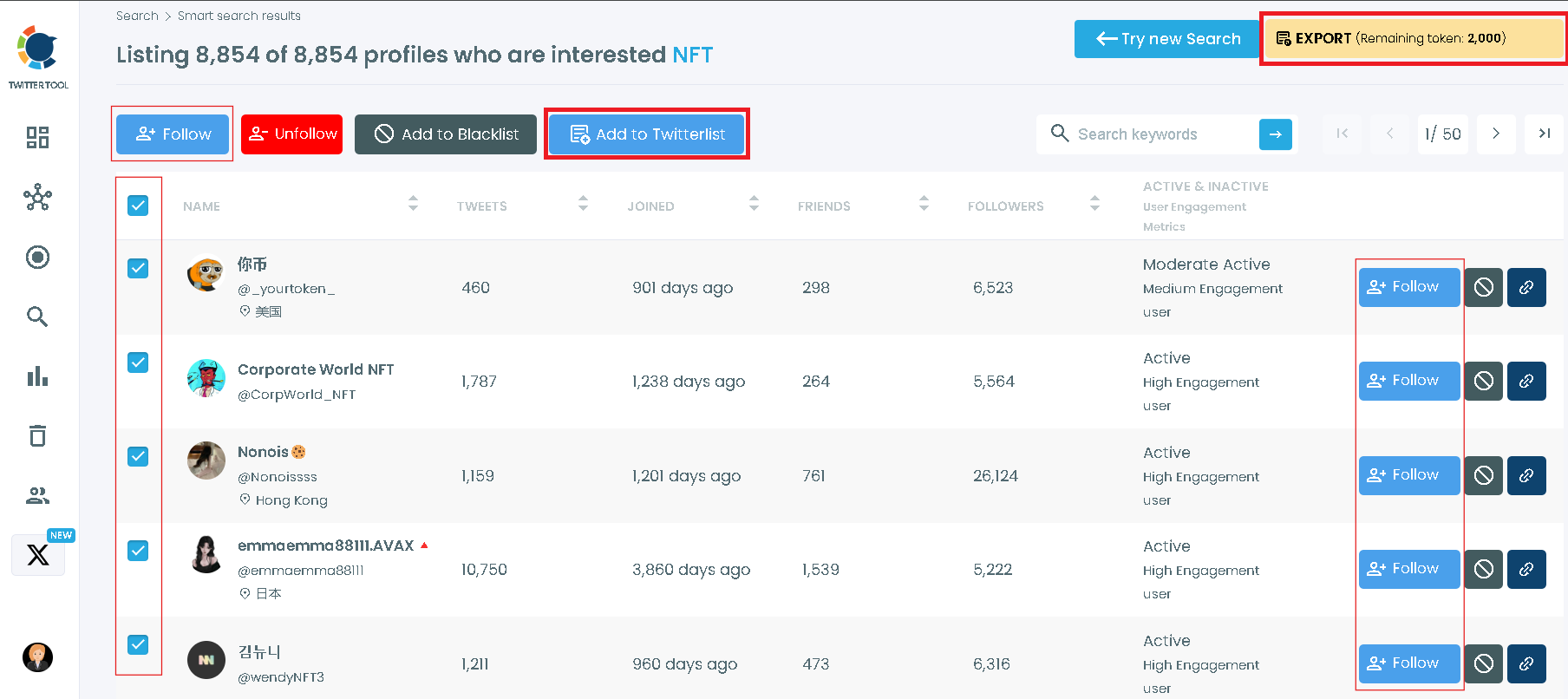This screenshot has width=1568, height=699.
Task: Sort the table by FRIENDS column arrows
Action: click(924, 203)
